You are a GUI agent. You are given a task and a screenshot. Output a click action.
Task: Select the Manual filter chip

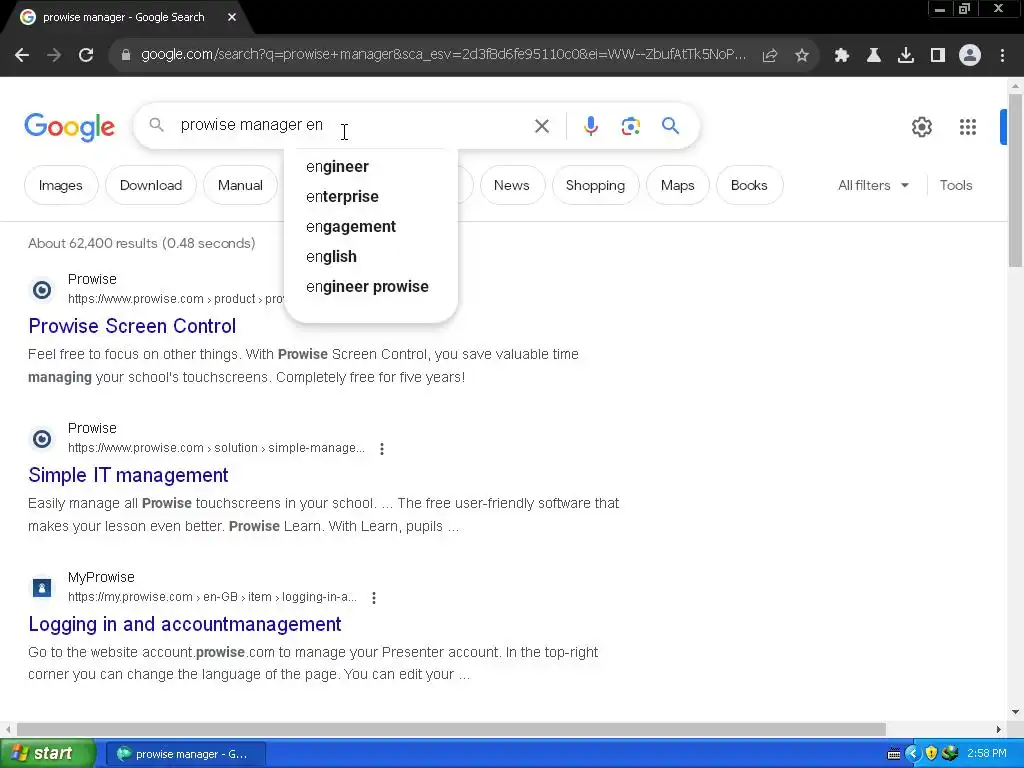pyautogui.click(x=240, y=185)
